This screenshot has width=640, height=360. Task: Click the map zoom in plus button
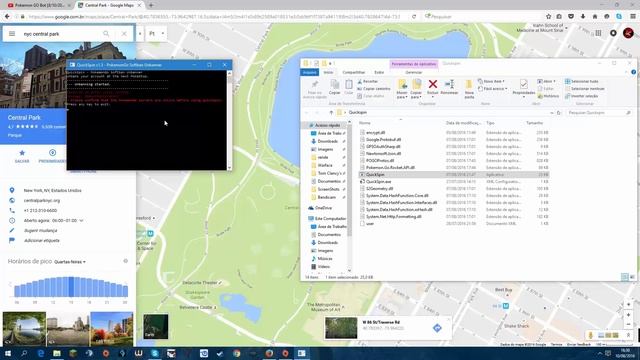[x=629, y=315]
